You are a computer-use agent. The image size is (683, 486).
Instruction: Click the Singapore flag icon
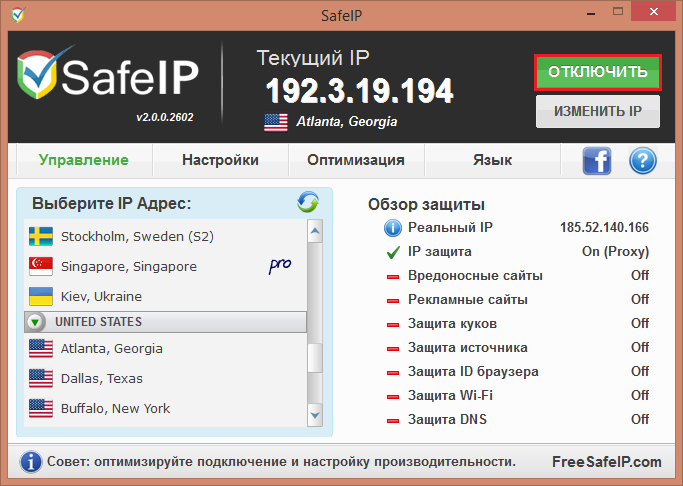[x=41, y=266]
